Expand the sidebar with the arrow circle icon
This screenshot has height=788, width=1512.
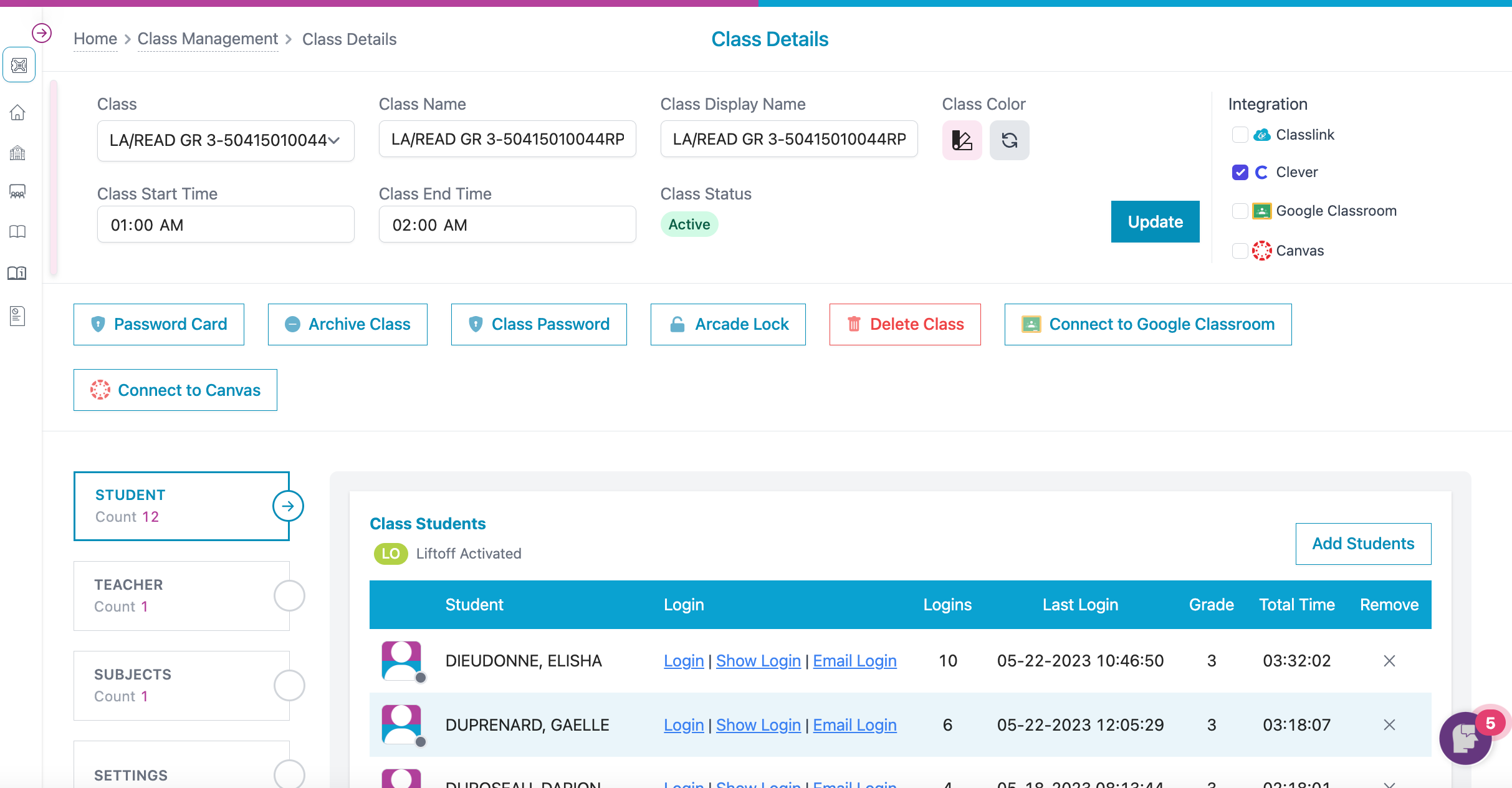[x=42, y=32]
